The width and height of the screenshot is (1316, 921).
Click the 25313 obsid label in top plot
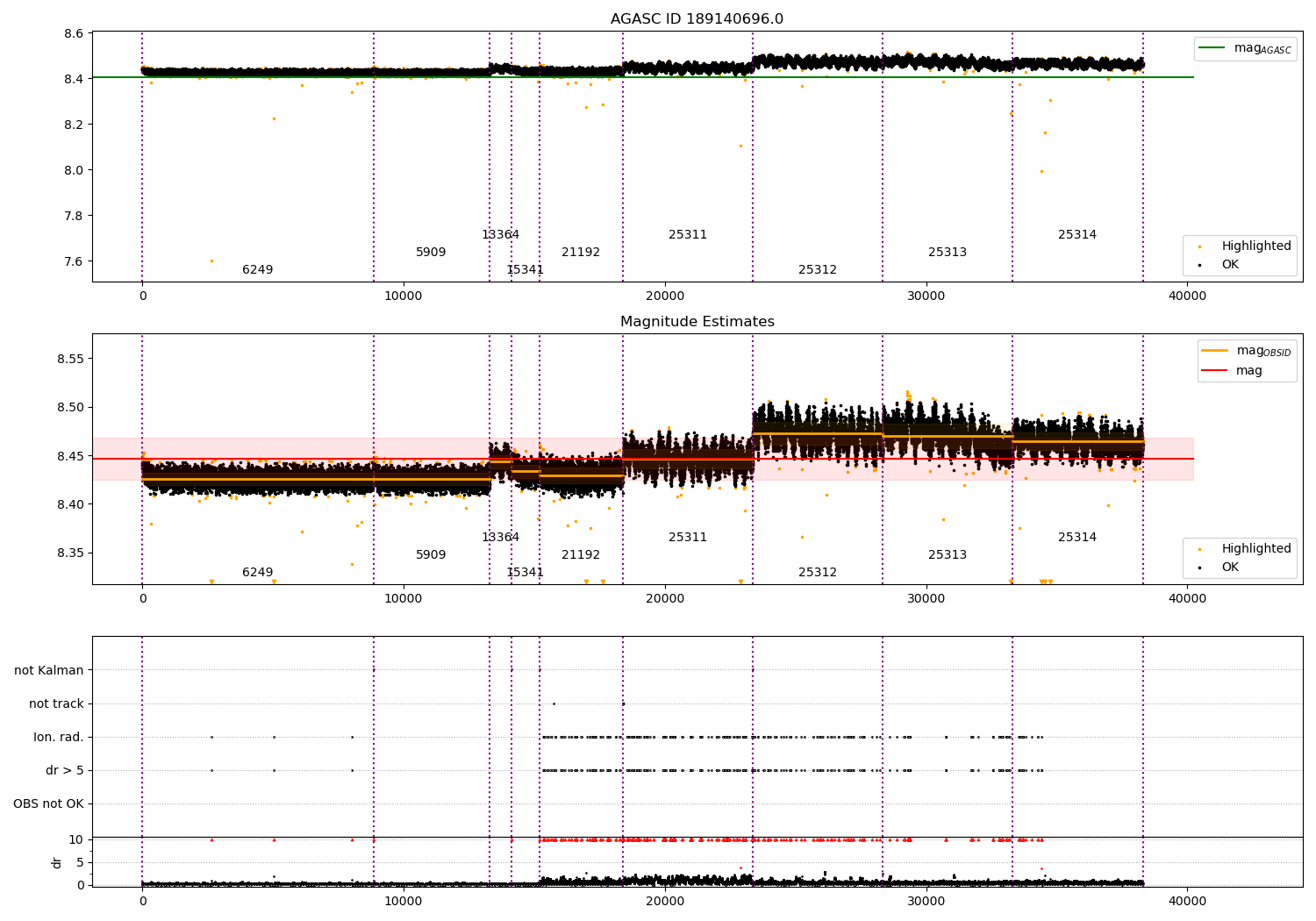(948, 253)
